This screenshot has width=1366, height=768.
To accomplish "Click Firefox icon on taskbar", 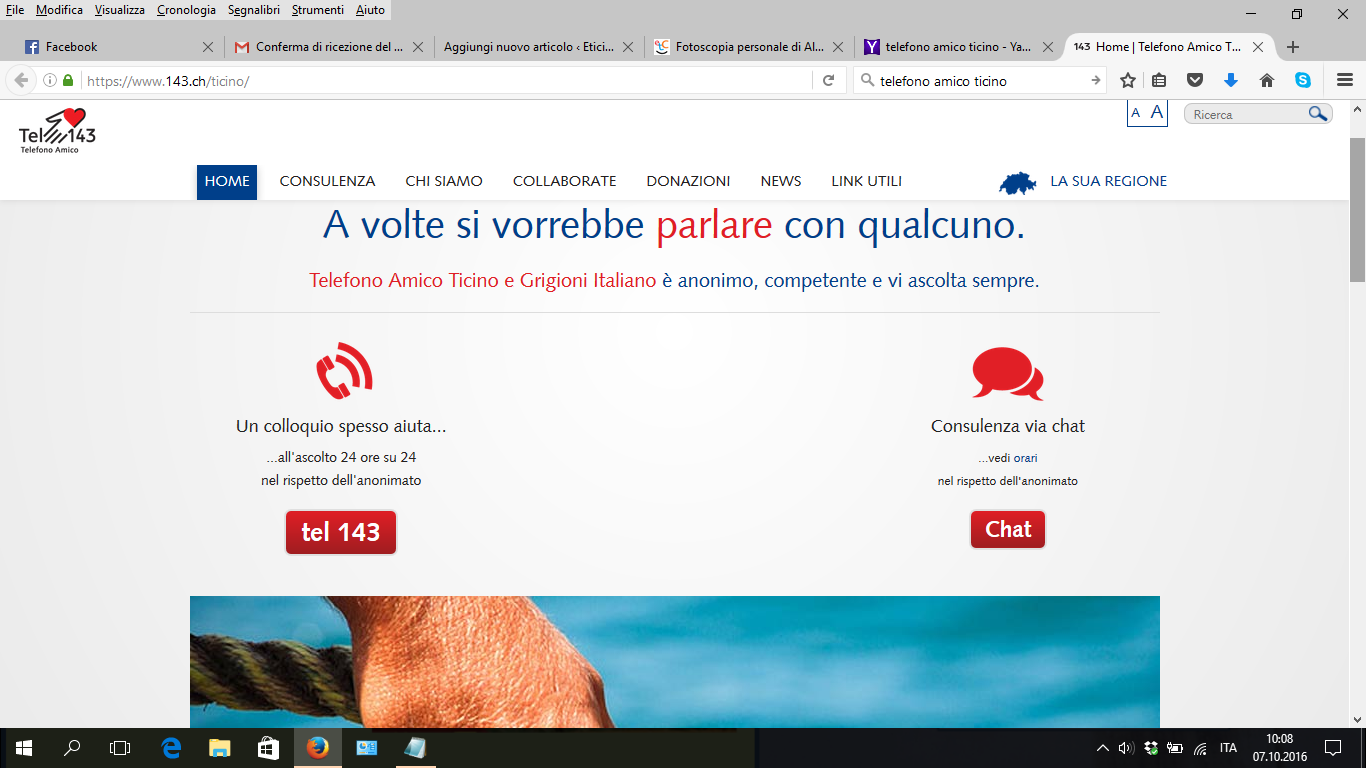I will coord(317,747).
